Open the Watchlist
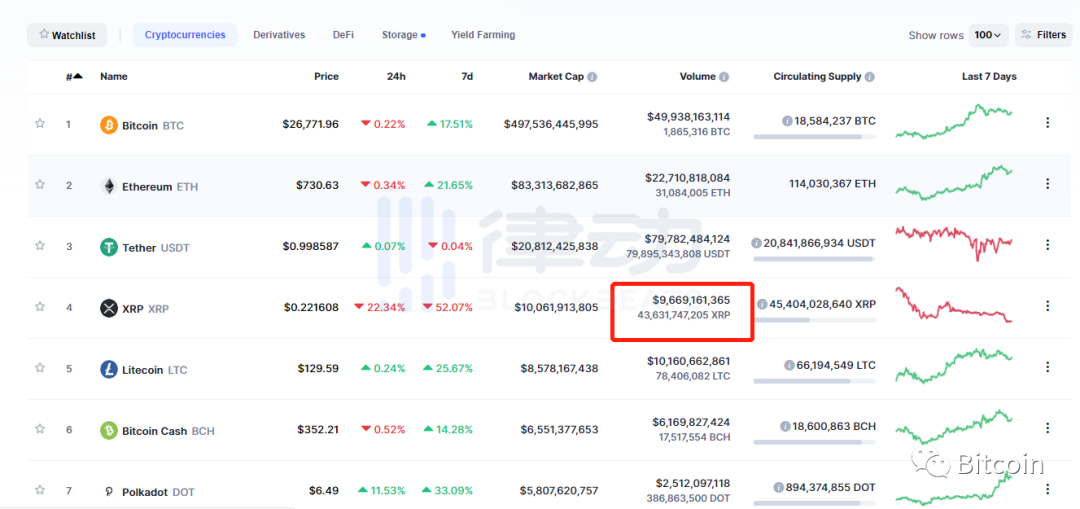This screenshot has height=509, width=1080. (x=68, y=35)
